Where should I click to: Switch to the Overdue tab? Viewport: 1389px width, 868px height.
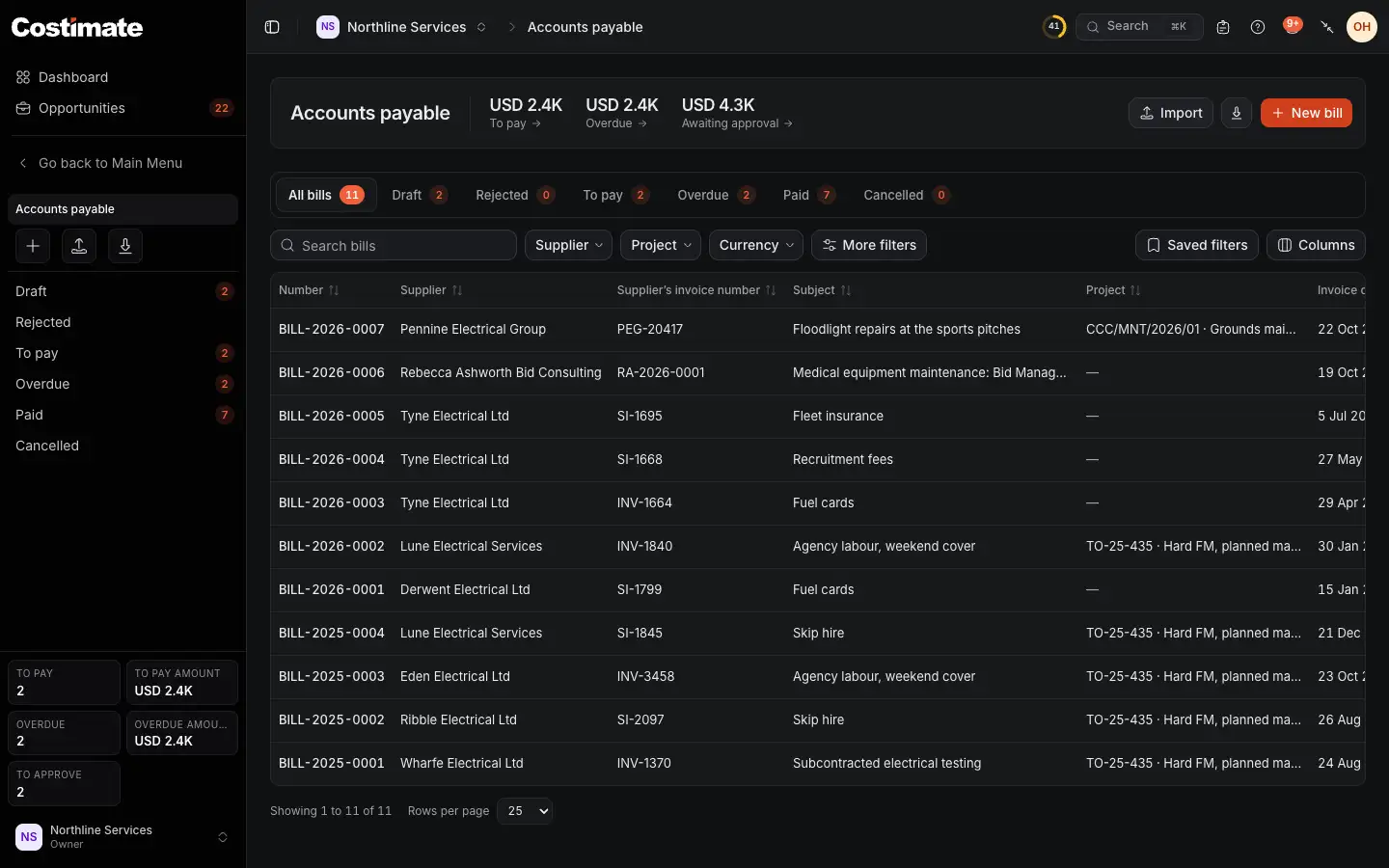point(716,195)
